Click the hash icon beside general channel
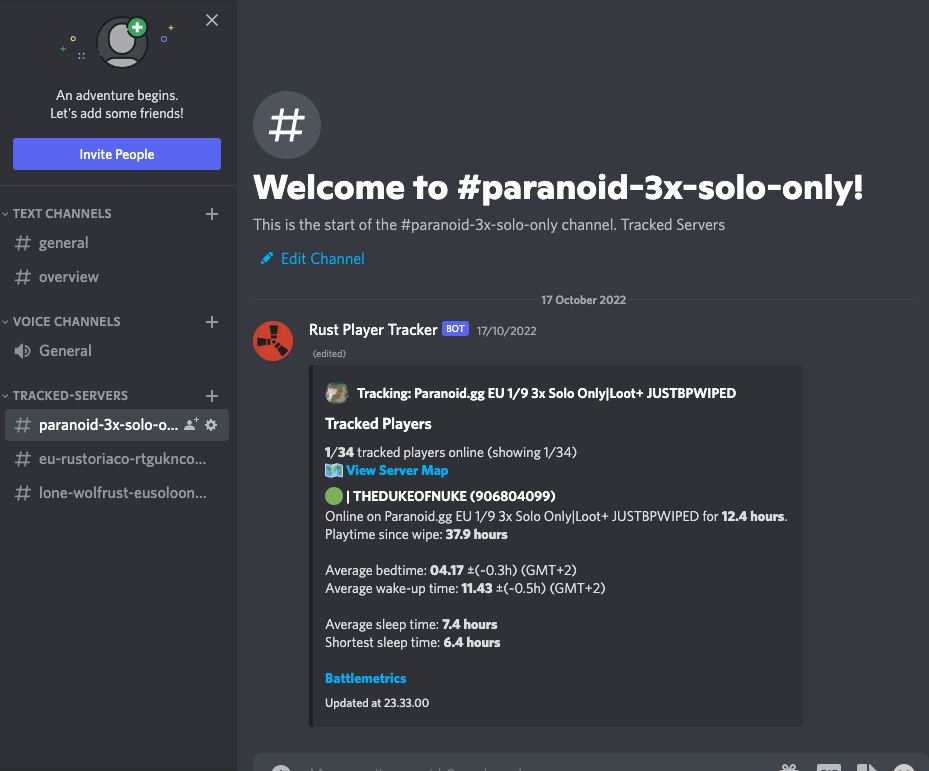 tap(23, 243)
